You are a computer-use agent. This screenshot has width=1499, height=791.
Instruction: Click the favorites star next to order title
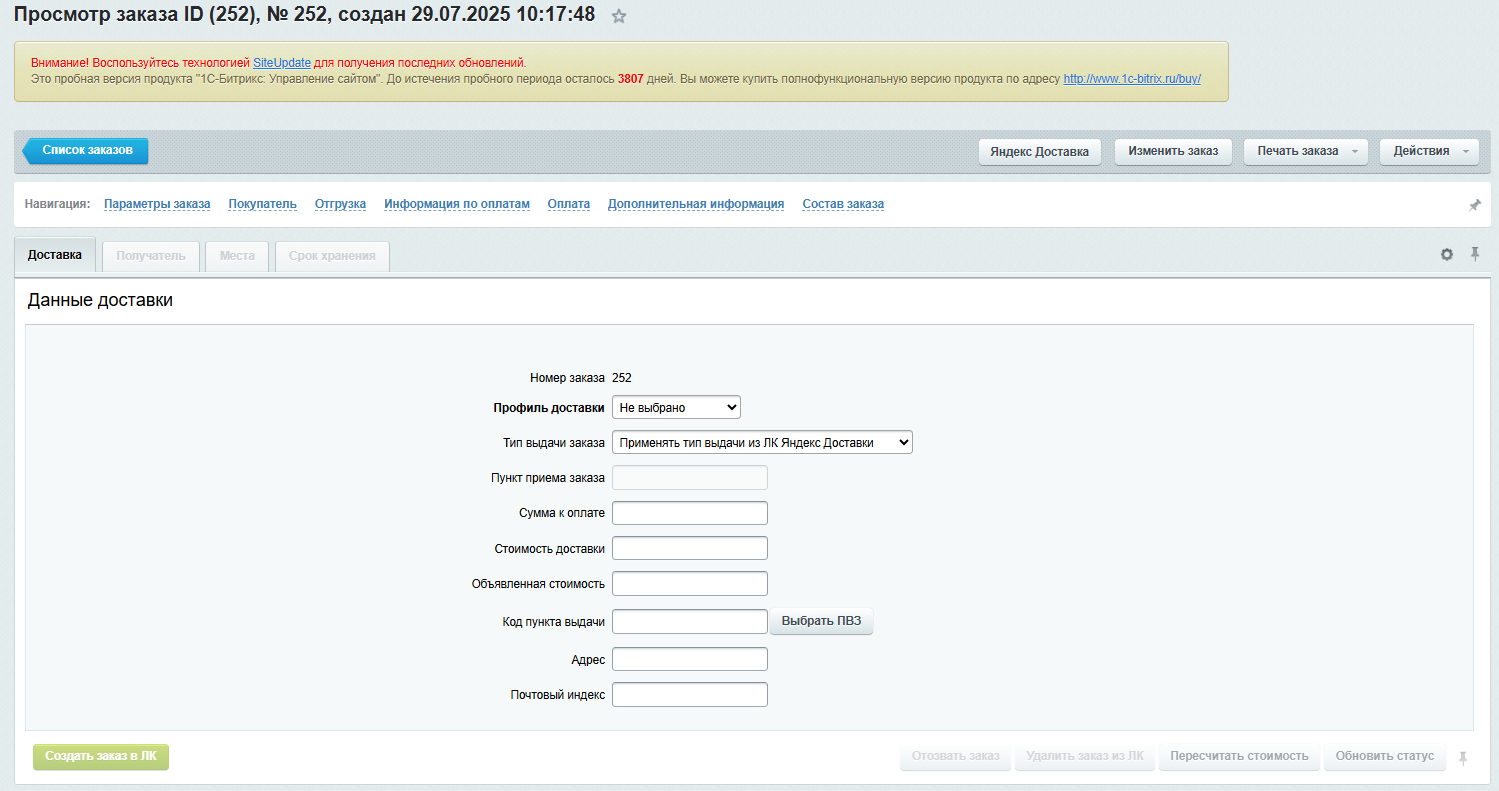coord(619,16)
